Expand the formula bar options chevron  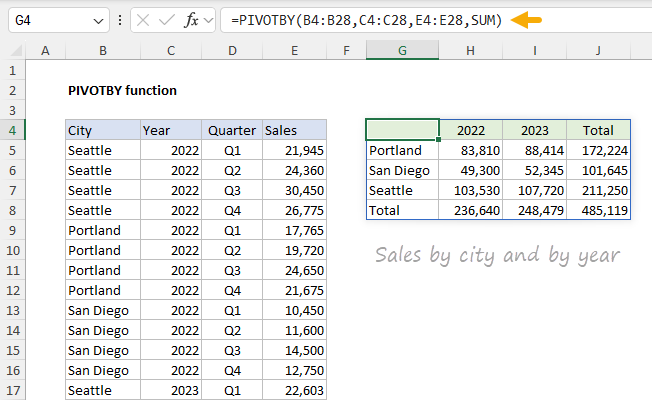point(208,20)
